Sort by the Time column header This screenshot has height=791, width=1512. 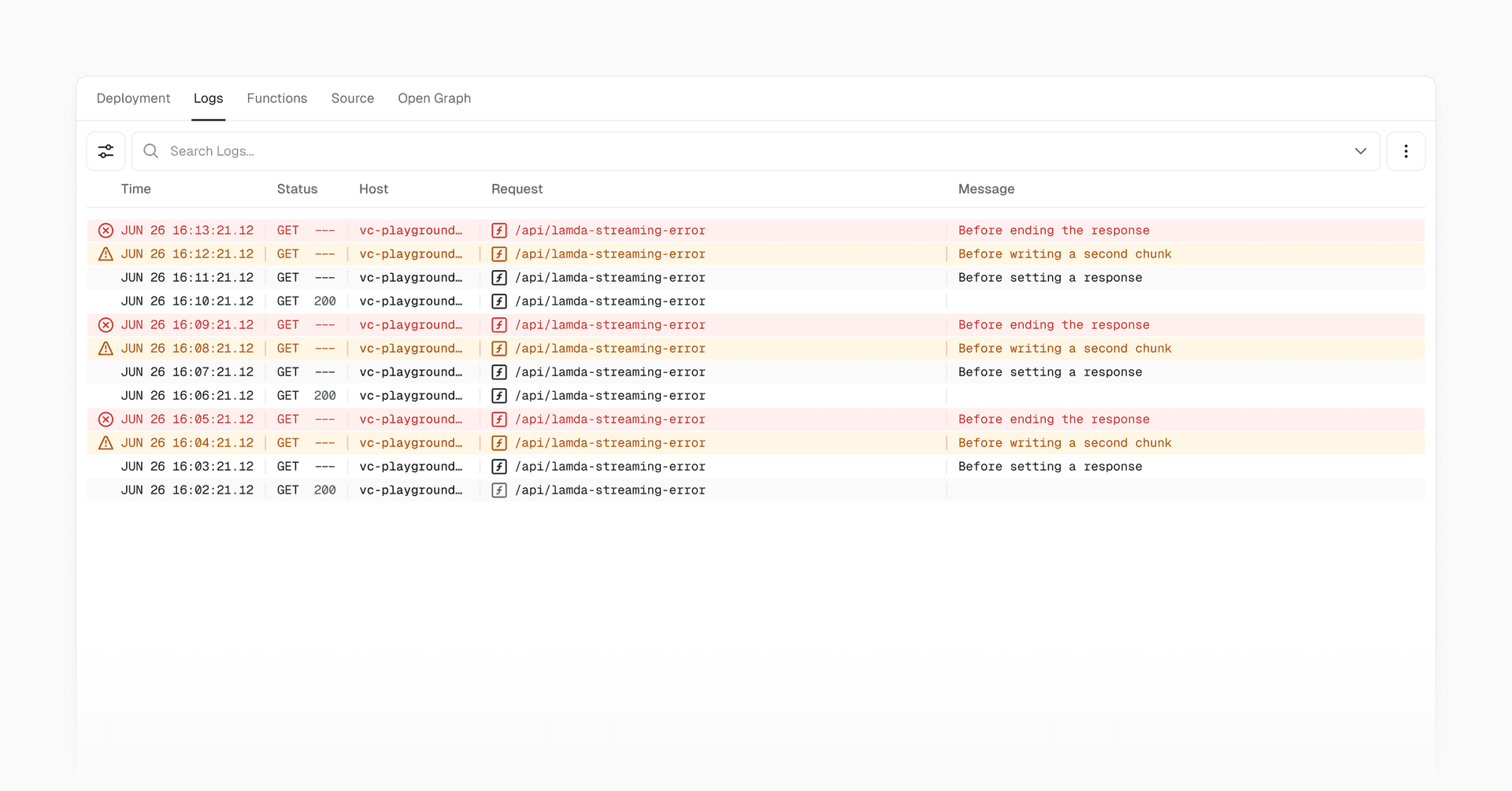135,189
